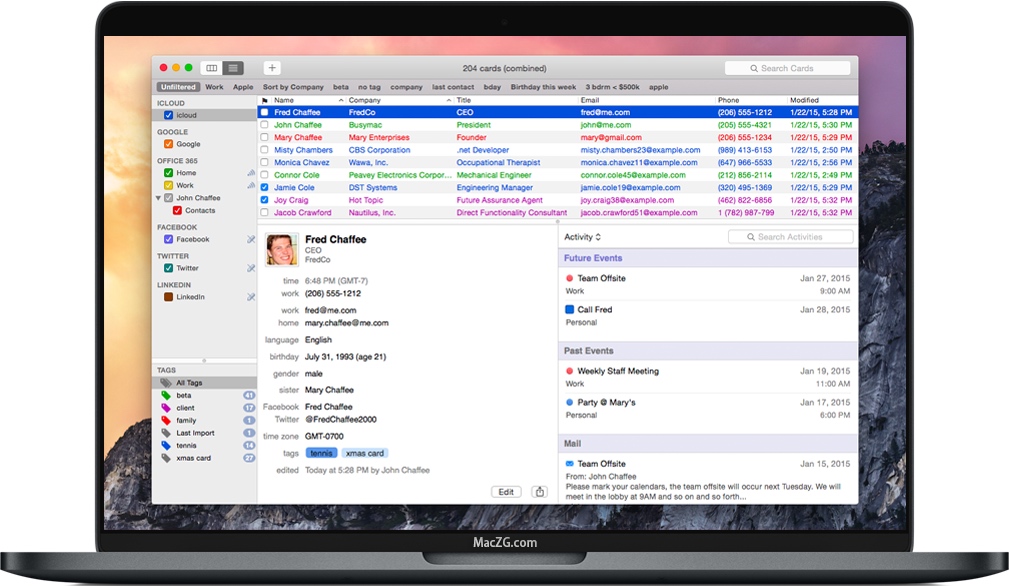Click the disconnected icon beside Twitter
Screen dimensions: 1009x586
251,268
